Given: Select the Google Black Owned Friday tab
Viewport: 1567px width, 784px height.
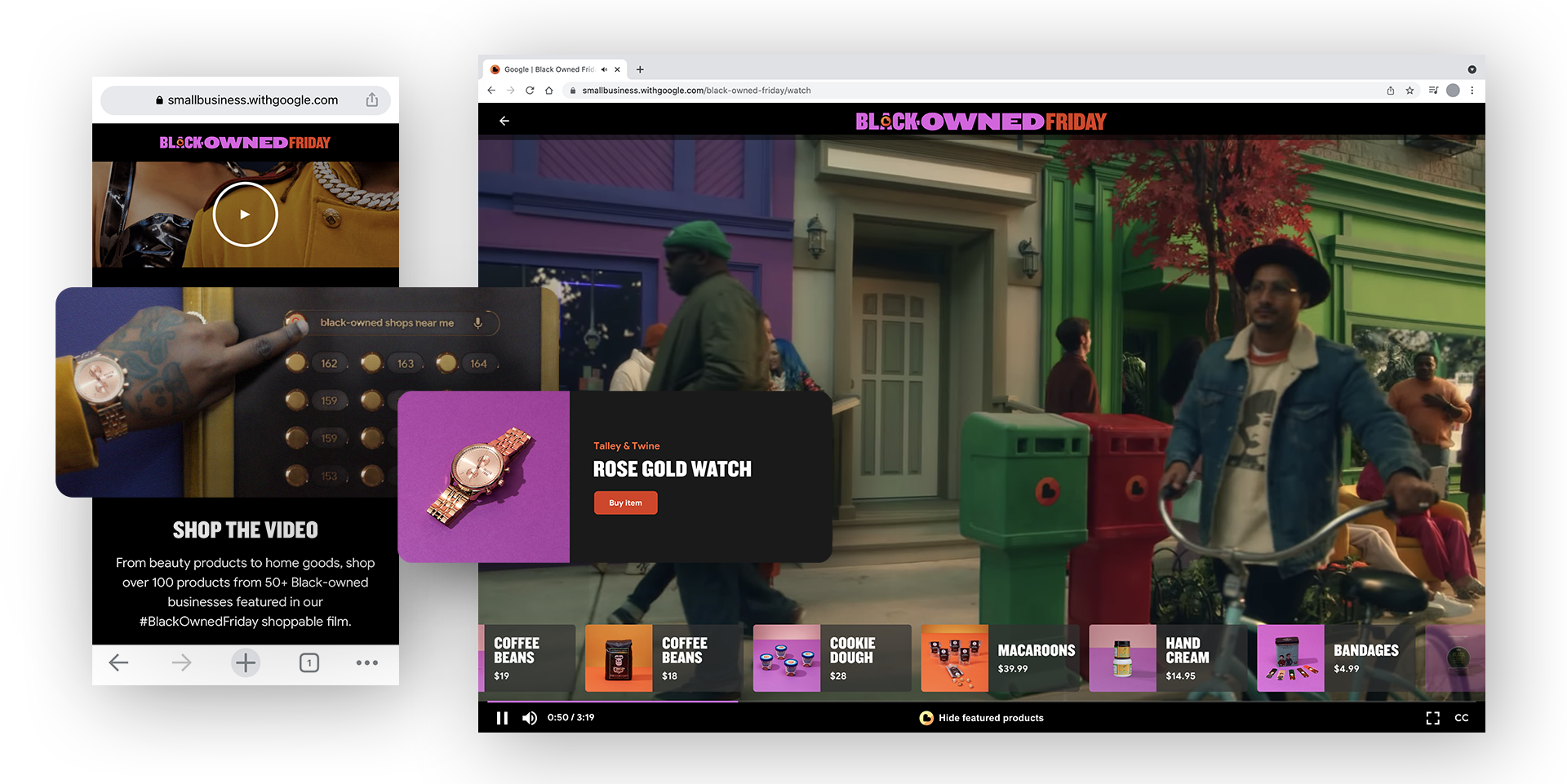Looking at the screenshot, I should pyautogui.click(x=554, y=69).
